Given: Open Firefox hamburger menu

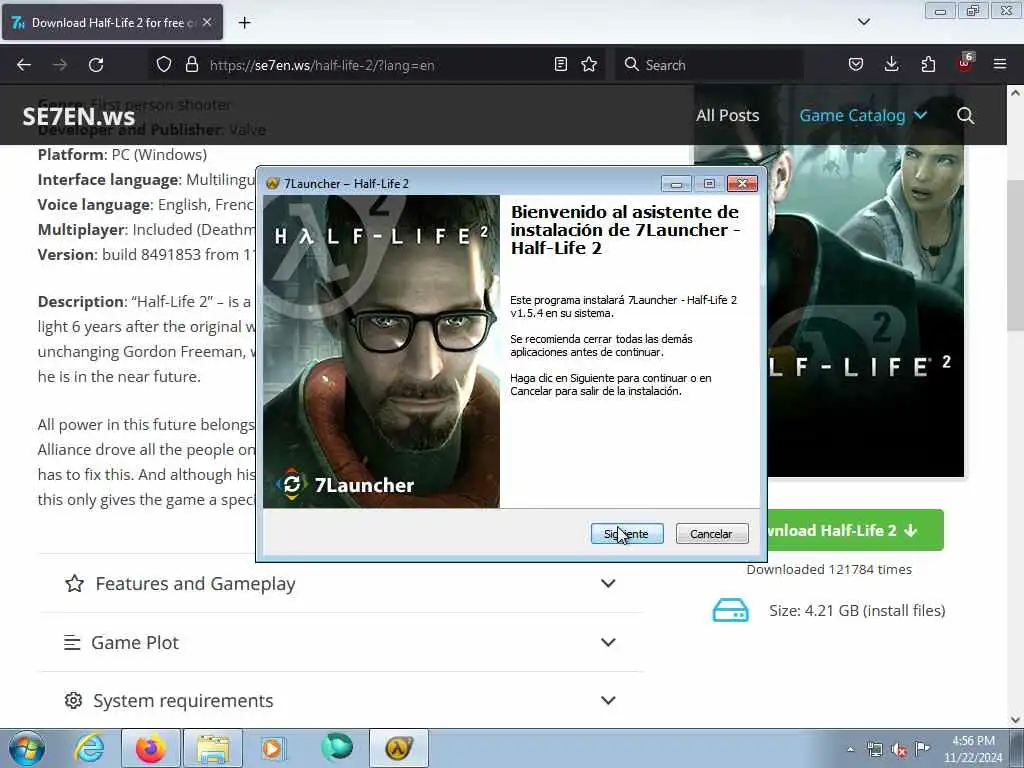Looking at the screenshot, I should 1000,65.
